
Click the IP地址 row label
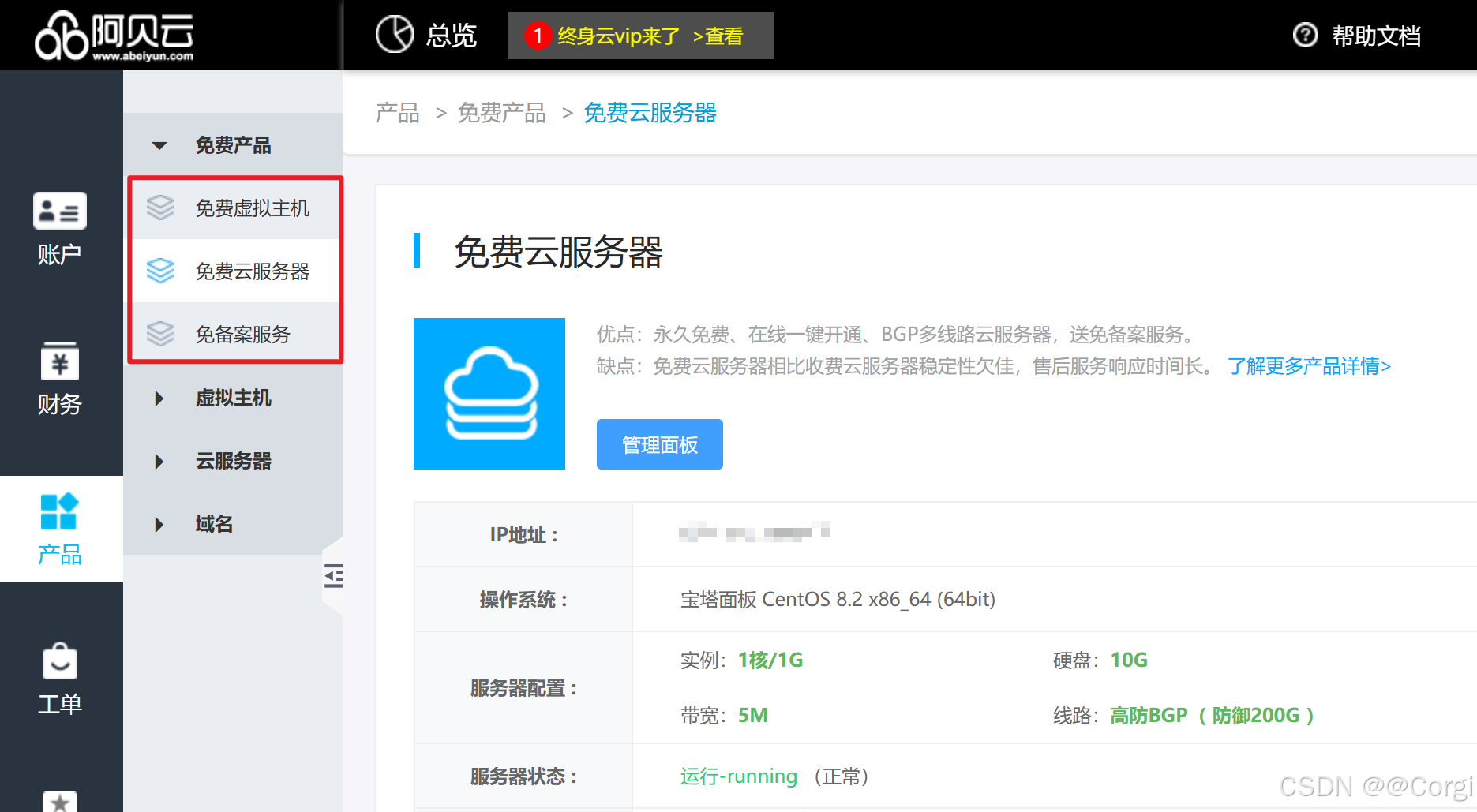524,535
